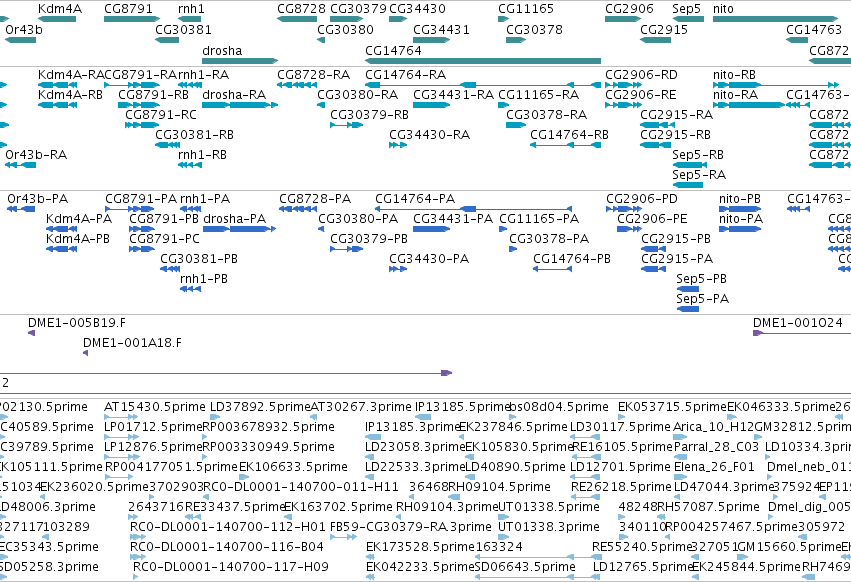This screenshot has height=582, width=851.
Task: Click the CG34430-RA transcript label
Action: pos(430,135)
